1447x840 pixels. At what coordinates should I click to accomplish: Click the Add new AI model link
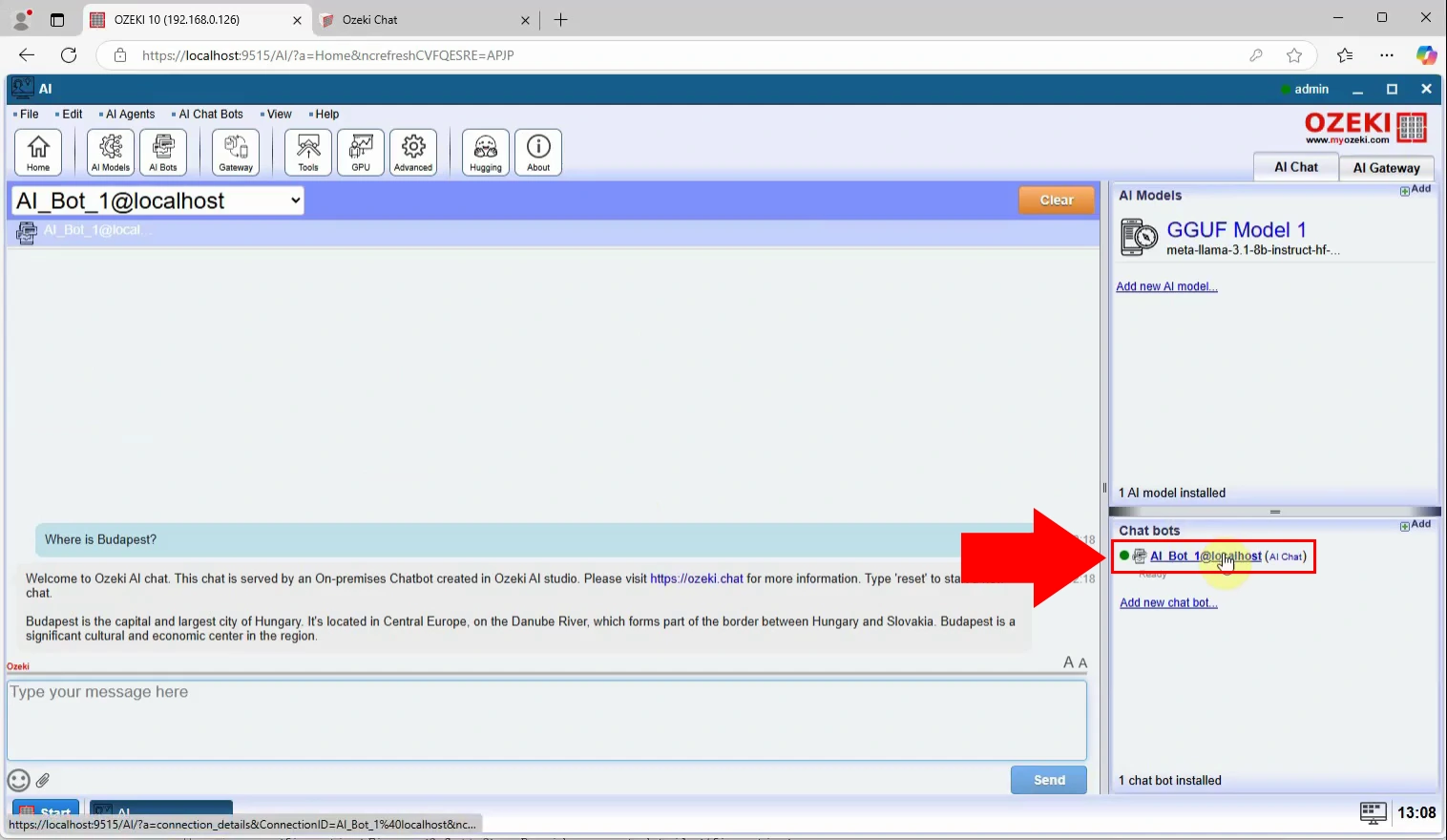1166,286
